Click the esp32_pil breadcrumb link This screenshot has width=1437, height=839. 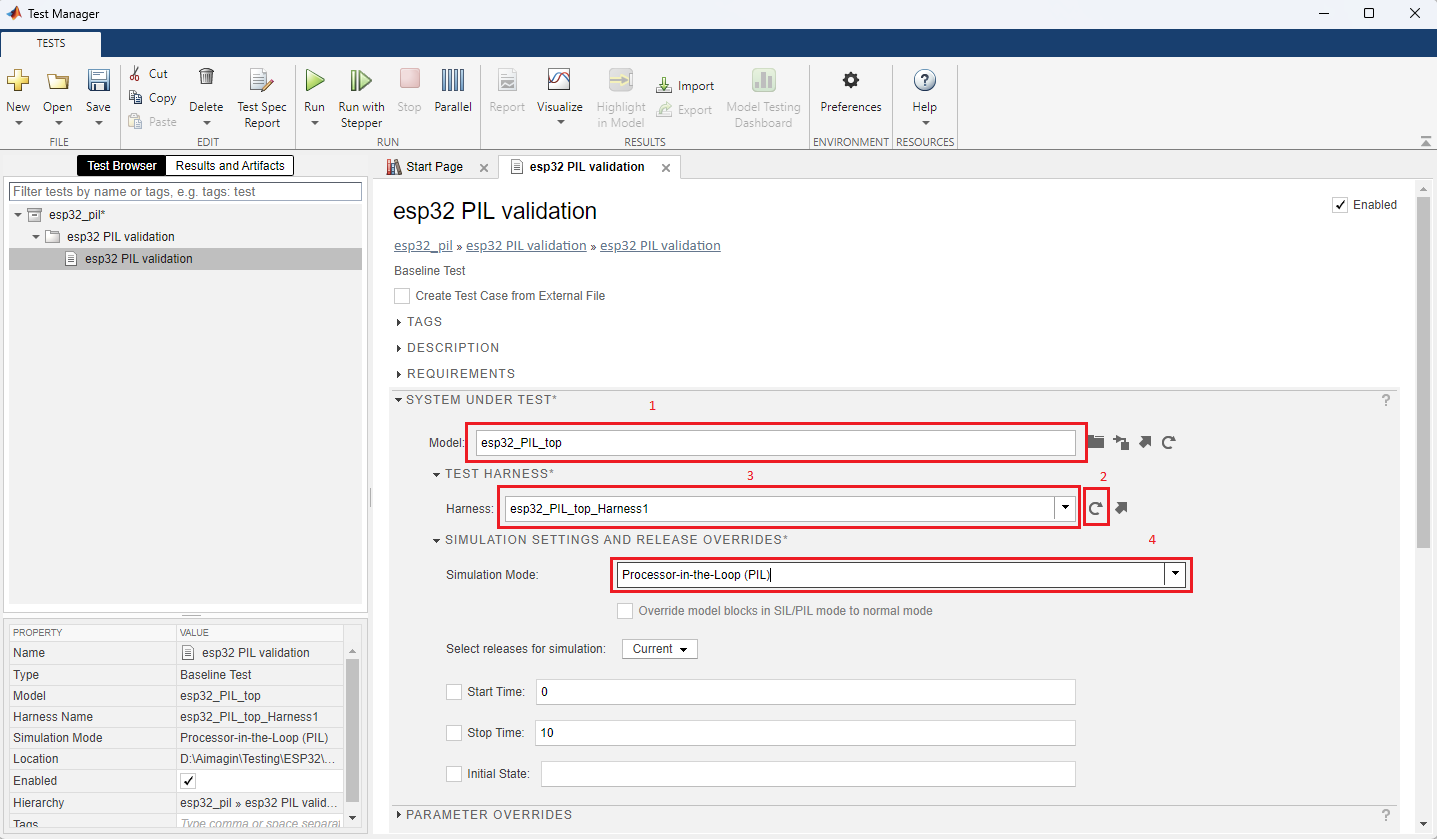pos(424,246)
